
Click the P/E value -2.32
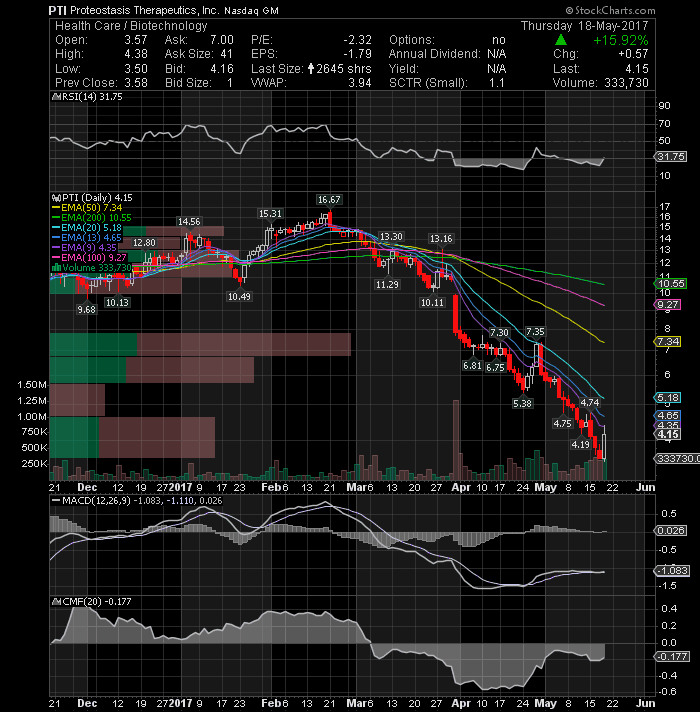tap(357, 40)
